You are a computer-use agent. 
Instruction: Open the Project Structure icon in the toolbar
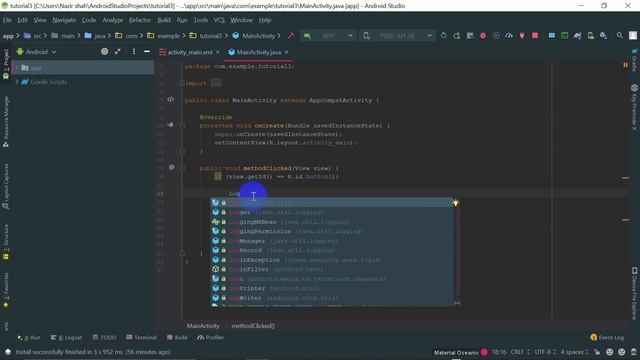(x=551, y=36)
